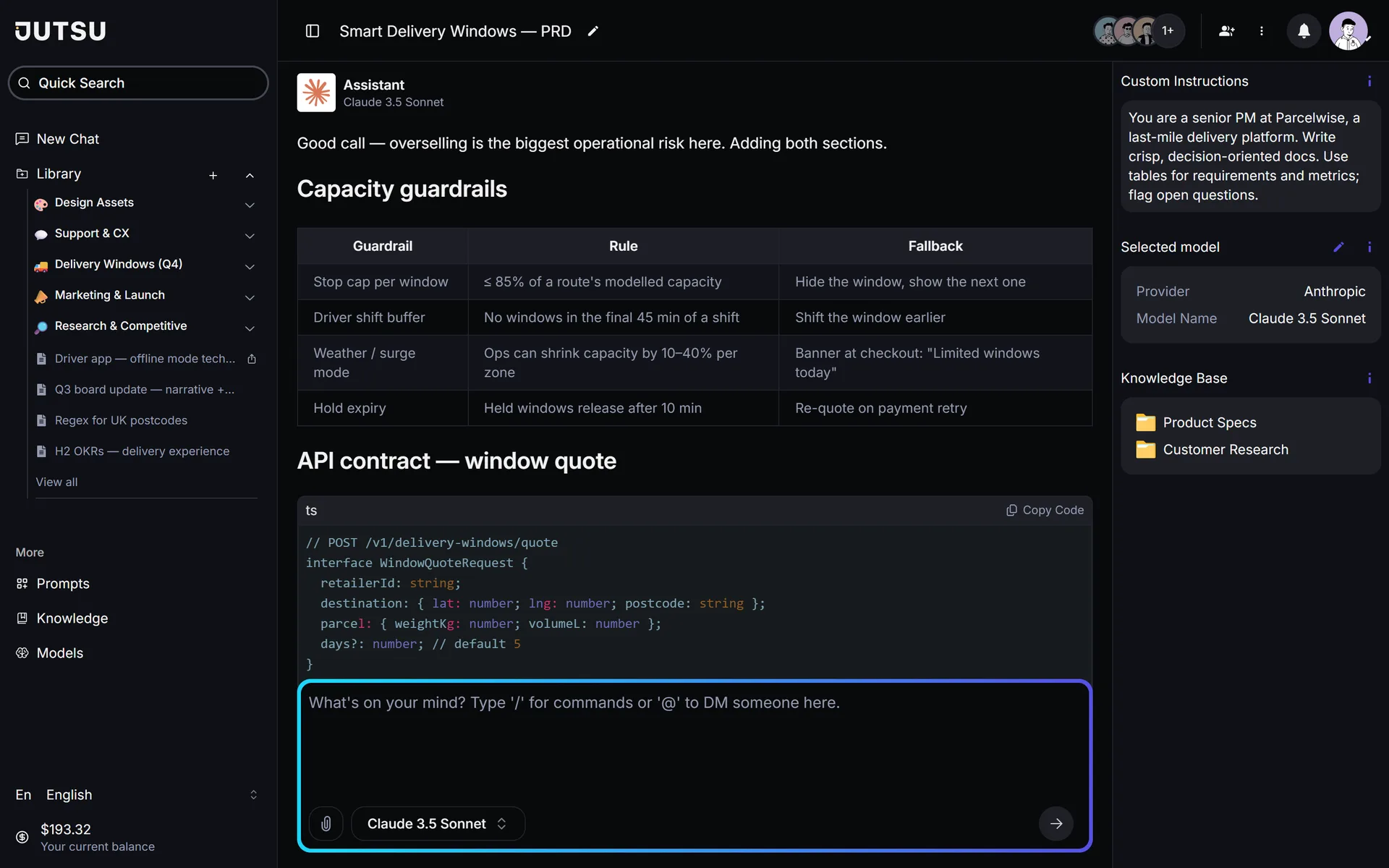Change the English language selector

coord(137,795)
